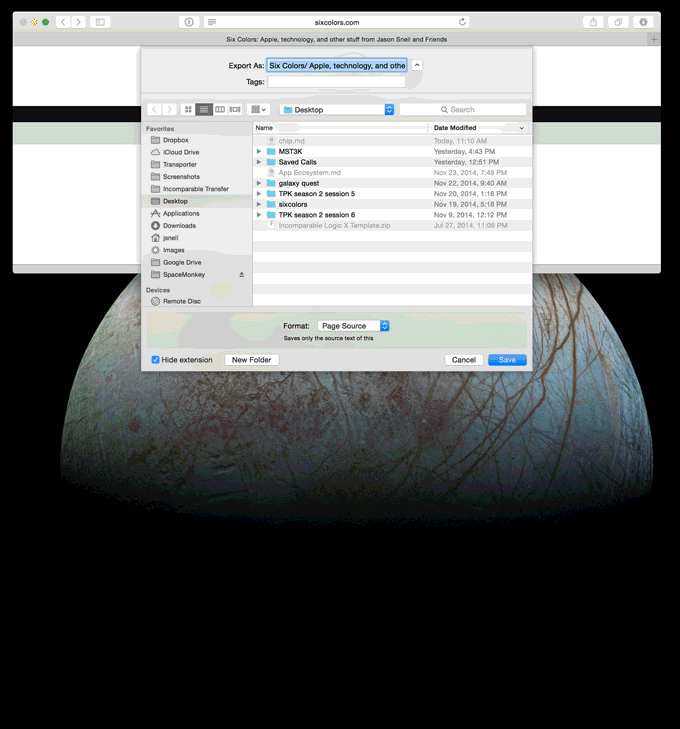Show Reader view icon in address bar
The width and height of the screenshot is (680, 729).
212,22
